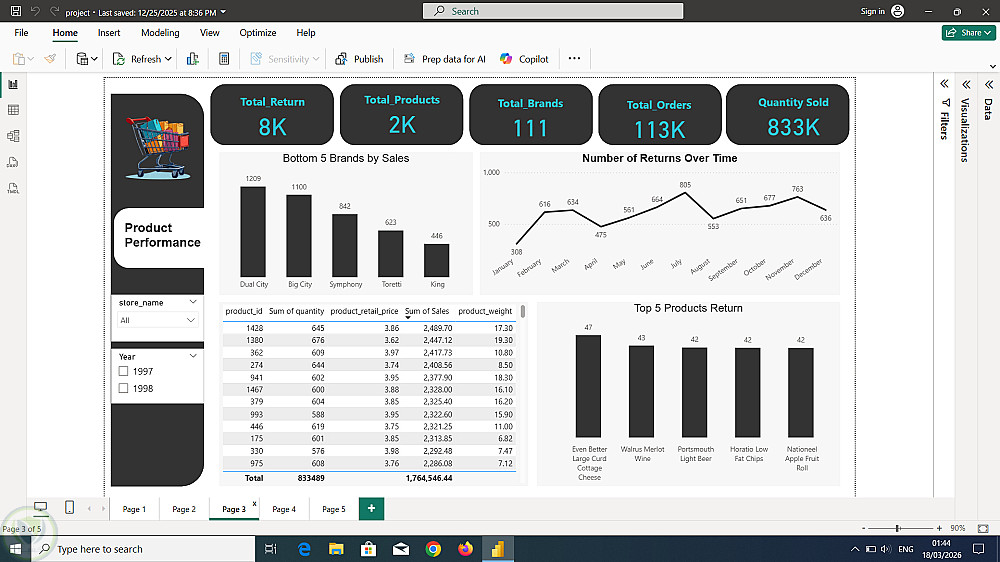Open the Paste dropdown arrow
Viewport: 1000px width, 562px height.
pos(30,59)
